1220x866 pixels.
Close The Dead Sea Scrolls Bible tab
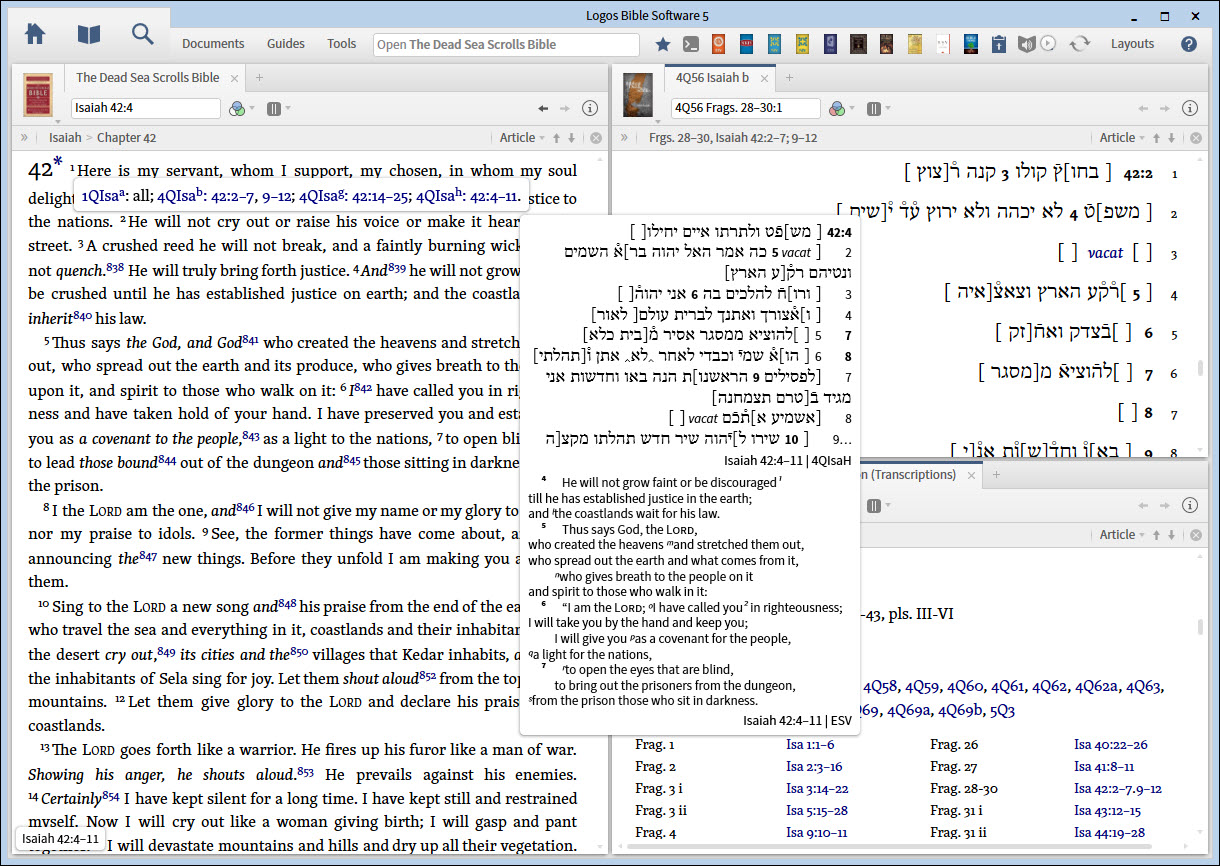(x=234, y=78)
